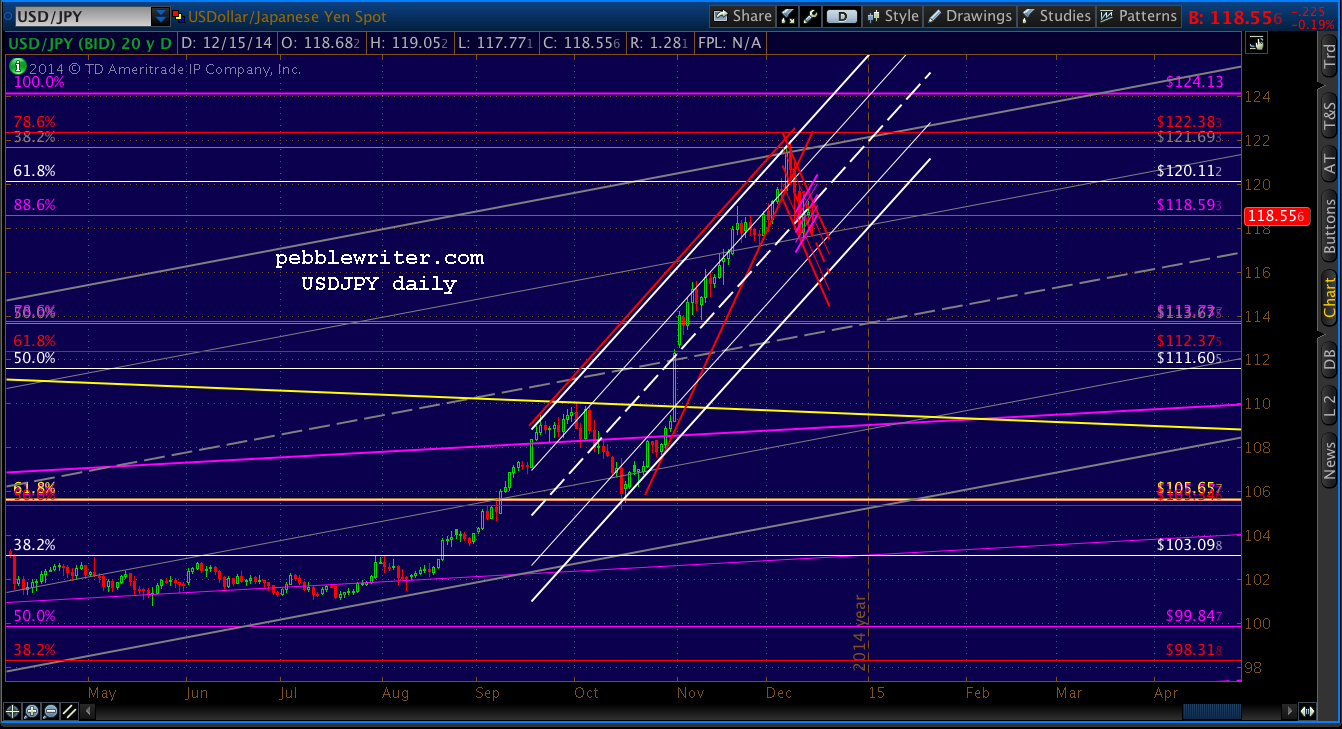Image resolution: width=1342 pixels, height=729 pixels.
Task: Click the $112.37 Fibonacci price label
Action: 1191,341
